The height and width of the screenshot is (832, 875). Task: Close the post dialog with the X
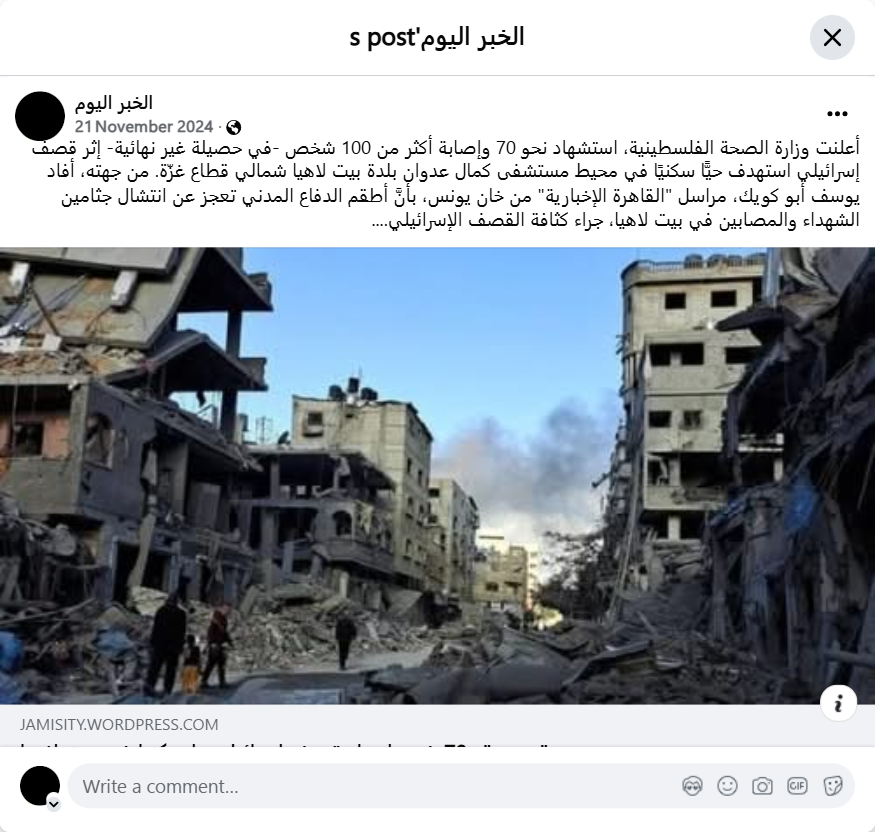(x=832, y=38)
